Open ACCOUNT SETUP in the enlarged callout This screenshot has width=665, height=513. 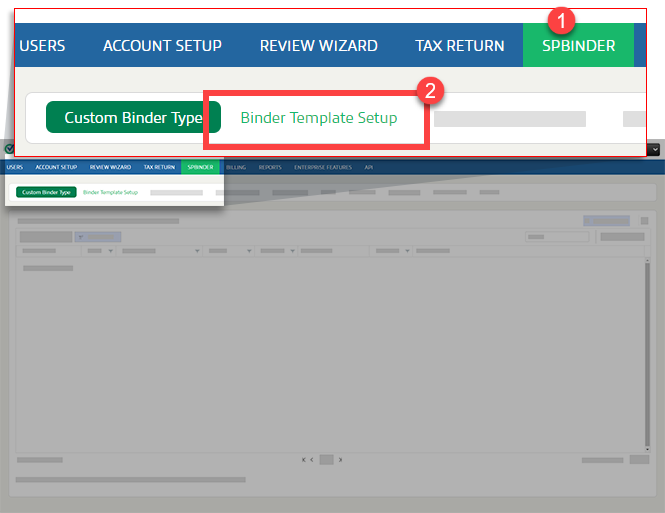pos(162,45)
